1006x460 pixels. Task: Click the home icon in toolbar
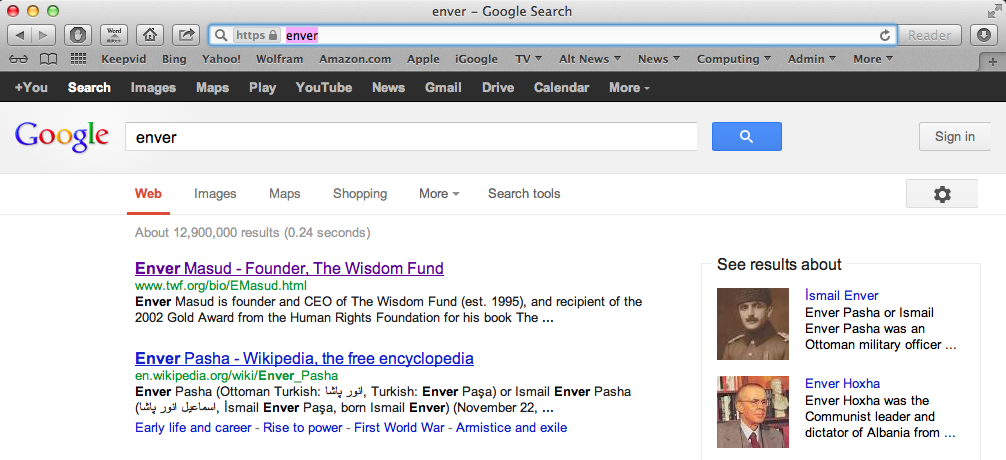point(149,35)
